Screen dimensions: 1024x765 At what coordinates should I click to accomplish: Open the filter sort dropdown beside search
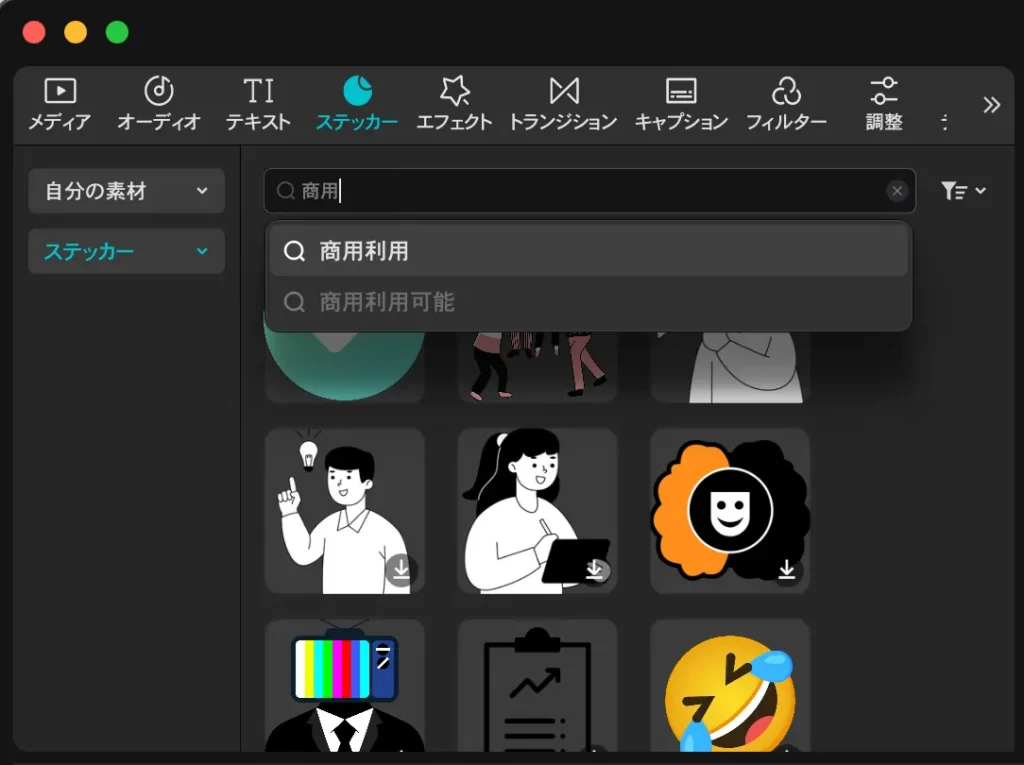[x=963, y=191]
